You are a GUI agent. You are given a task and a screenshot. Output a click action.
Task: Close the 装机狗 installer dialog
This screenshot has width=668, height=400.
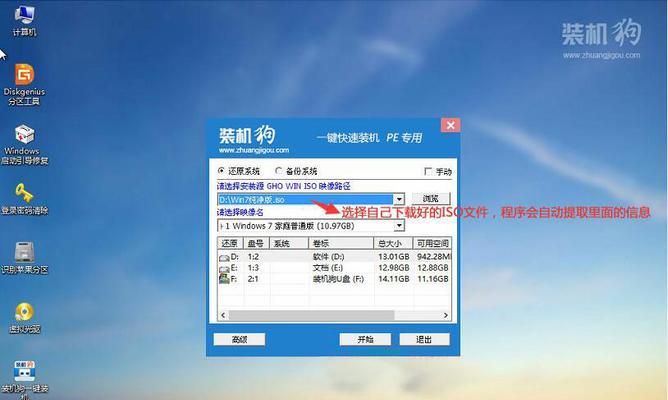pos(450,125)
